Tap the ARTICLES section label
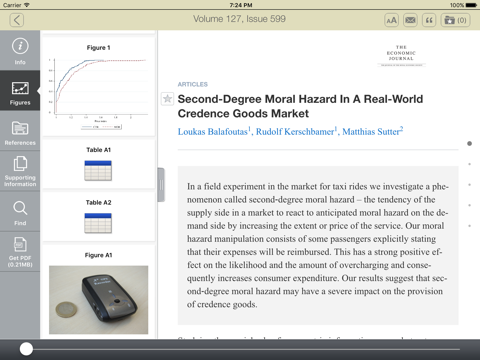The width and height of the screenshot is (480, 360). [x=193, y=84]
